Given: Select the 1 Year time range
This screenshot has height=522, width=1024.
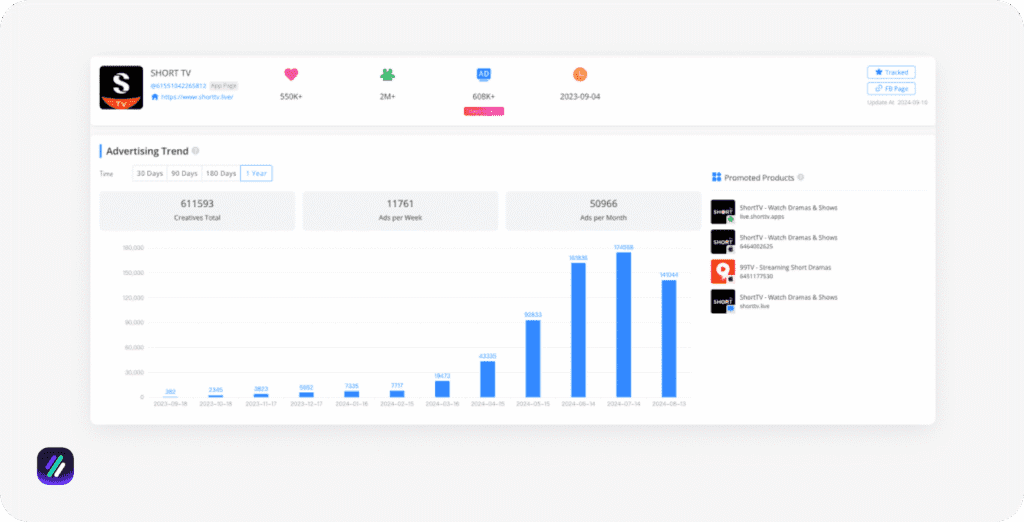Looking at the screenshot, I should (257, 173).
